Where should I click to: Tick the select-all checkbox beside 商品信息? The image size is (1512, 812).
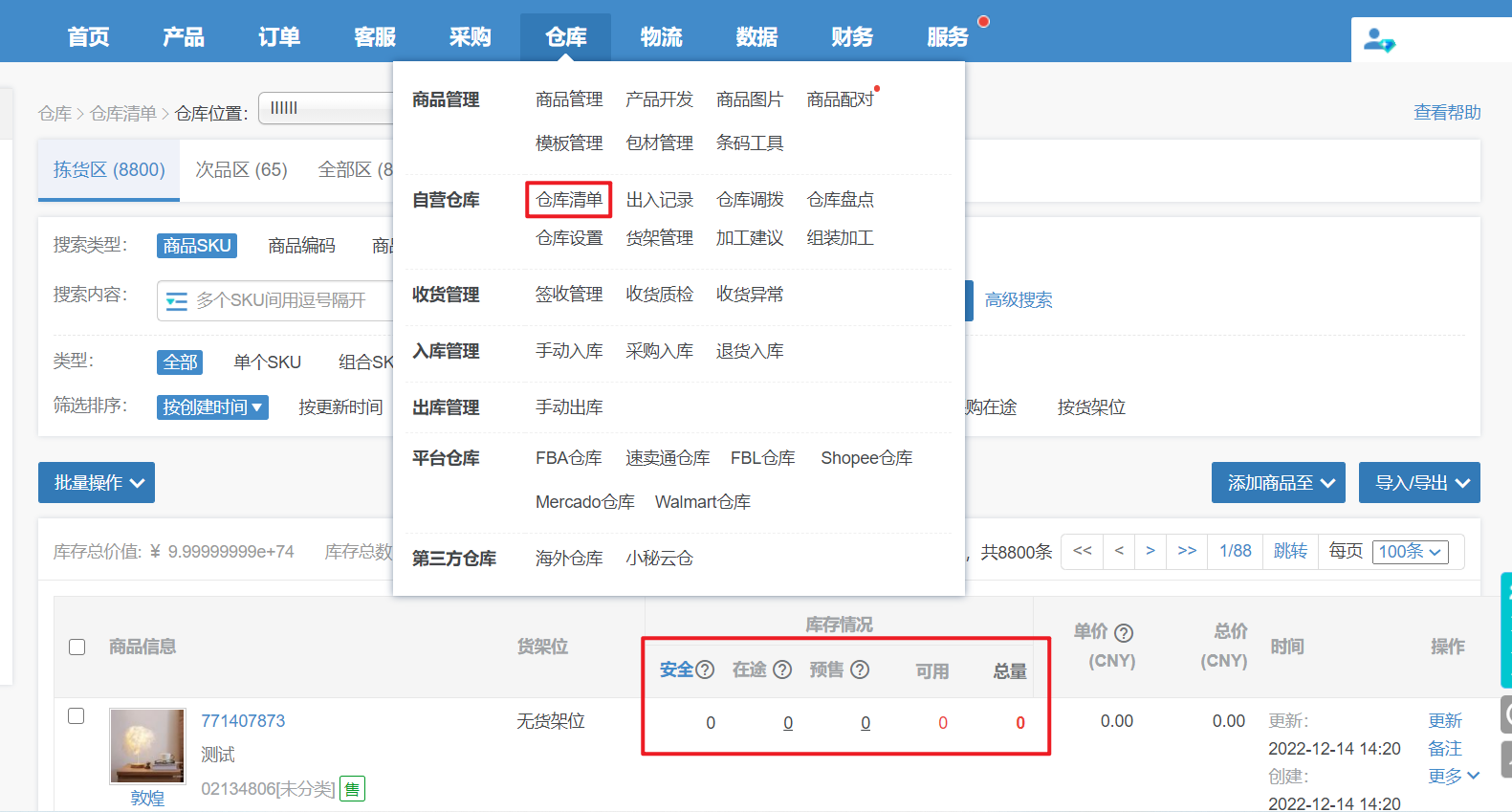tap(77, 647)
